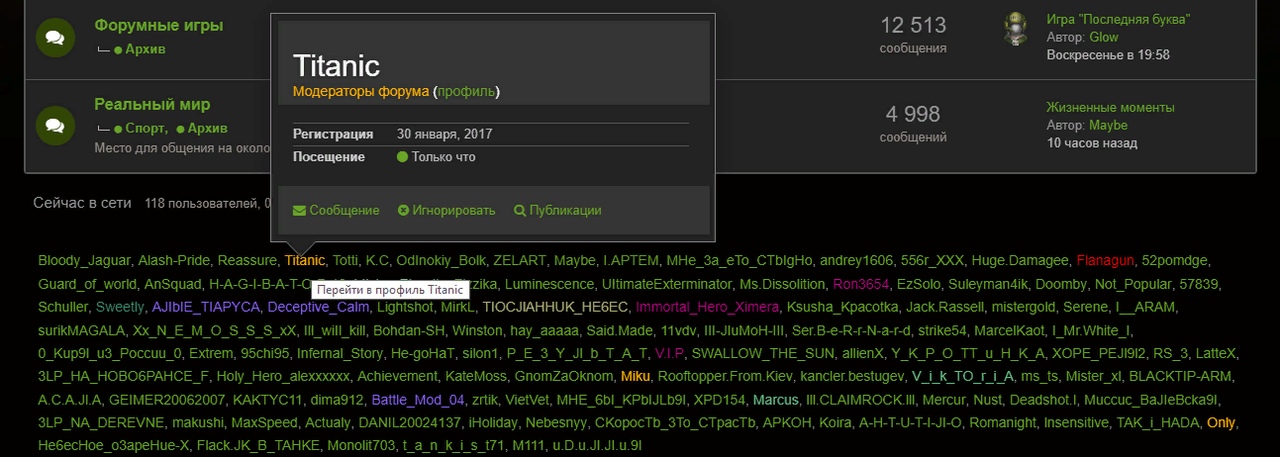1280x457 pixels.
Task: Click the Реальный мир speech bubble icon
Action: pos(55,125)
